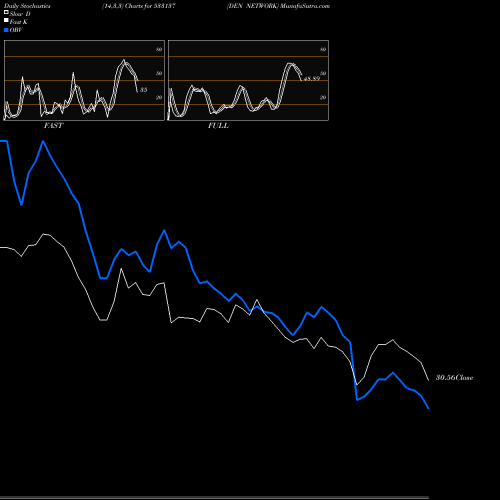Click the Fast K legend color box

[x=6, y=20]
